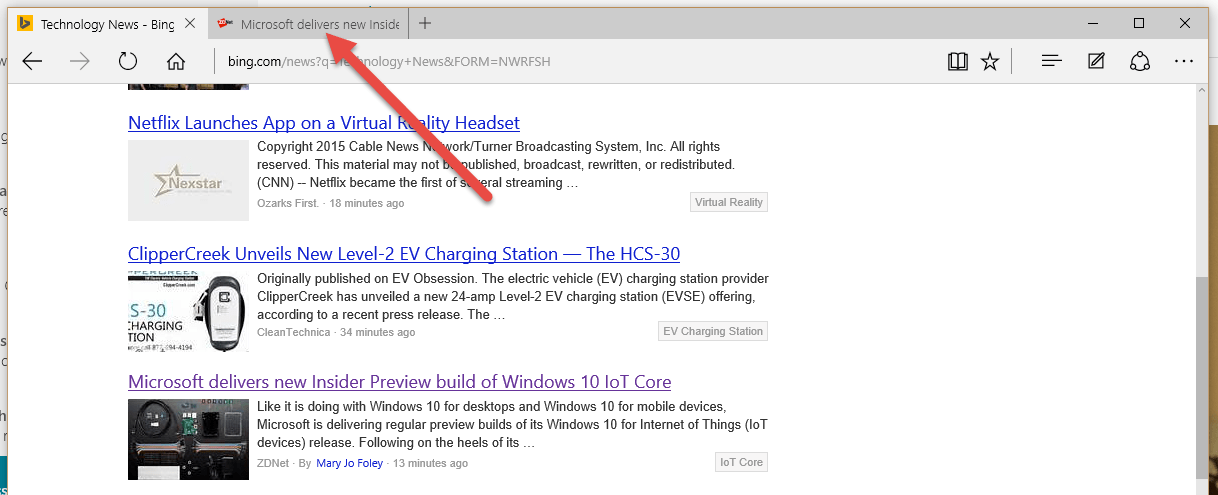This screenshot has height=495, width=1218.
Task: Make a Web Note
Action: (x=1096, y=62)
